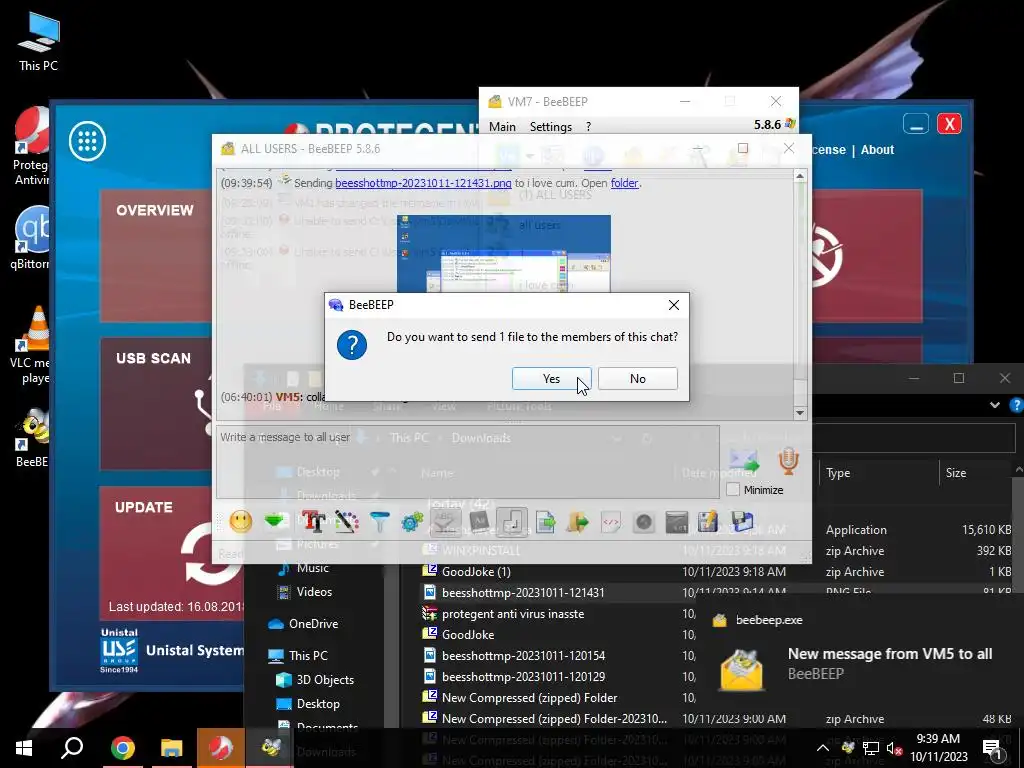This screenshot has height=768, width=1024.
Task: Open the Windows Start menu
Action: pyautogui.click(x=24, y=748)
